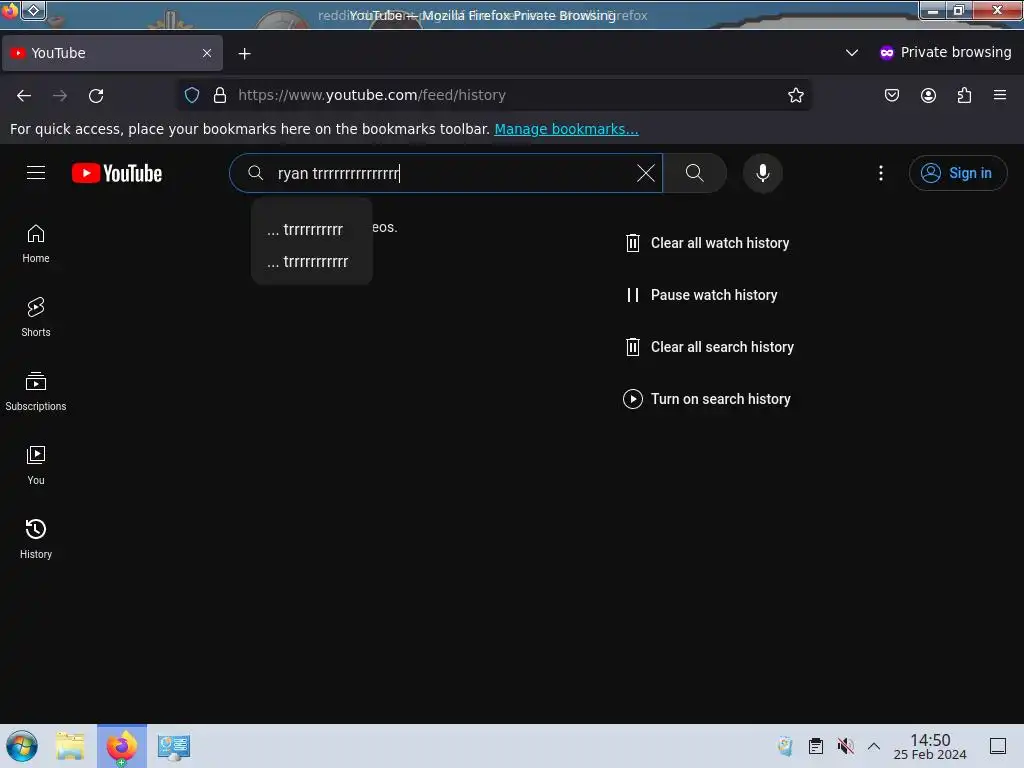Close the YouTube tab
1024x768 pixels.
click(x=207, y=53)
